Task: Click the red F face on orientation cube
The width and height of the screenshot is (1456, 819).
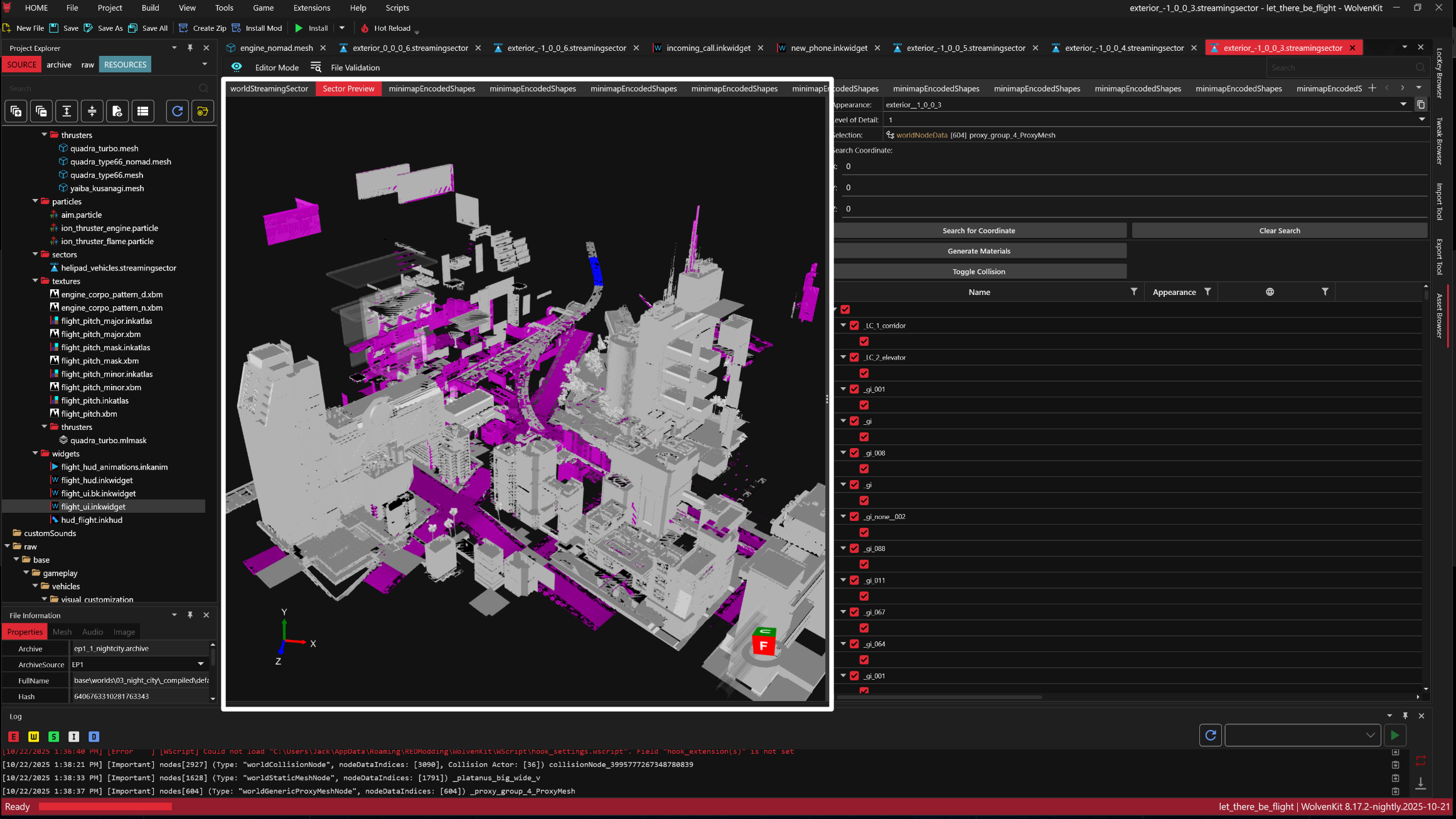Action: (x=763, y=646)
